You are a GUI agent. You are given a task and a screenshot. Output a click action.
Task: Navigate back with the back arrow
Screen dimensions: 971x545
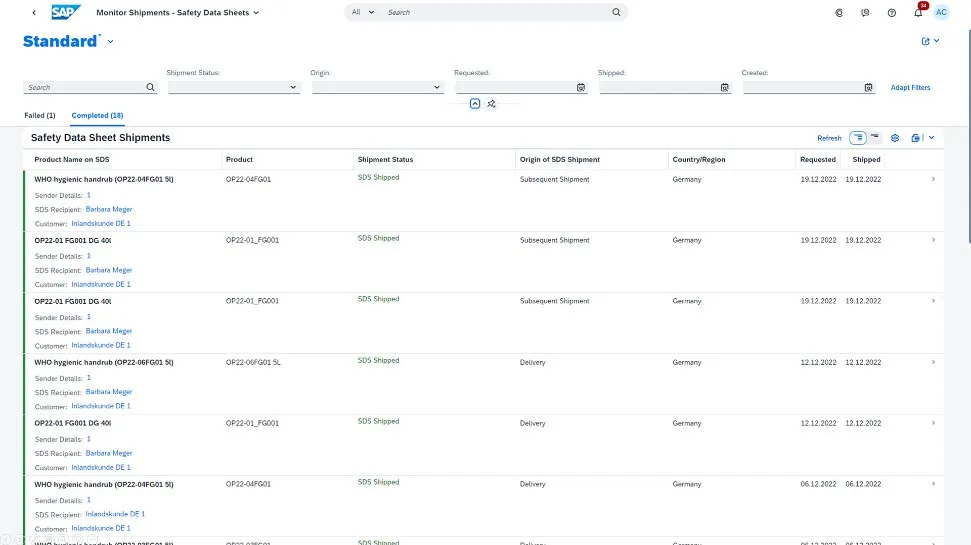click(35, 13)
